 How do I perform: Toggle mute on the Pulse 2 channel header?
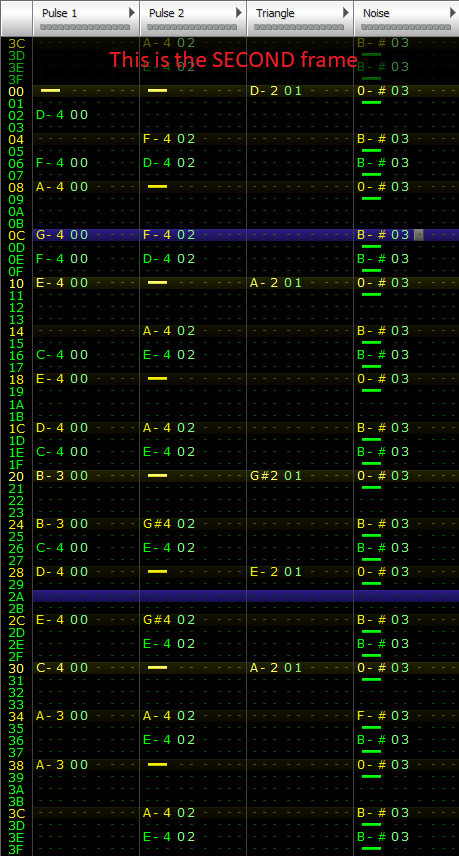[x=166, y=13]
